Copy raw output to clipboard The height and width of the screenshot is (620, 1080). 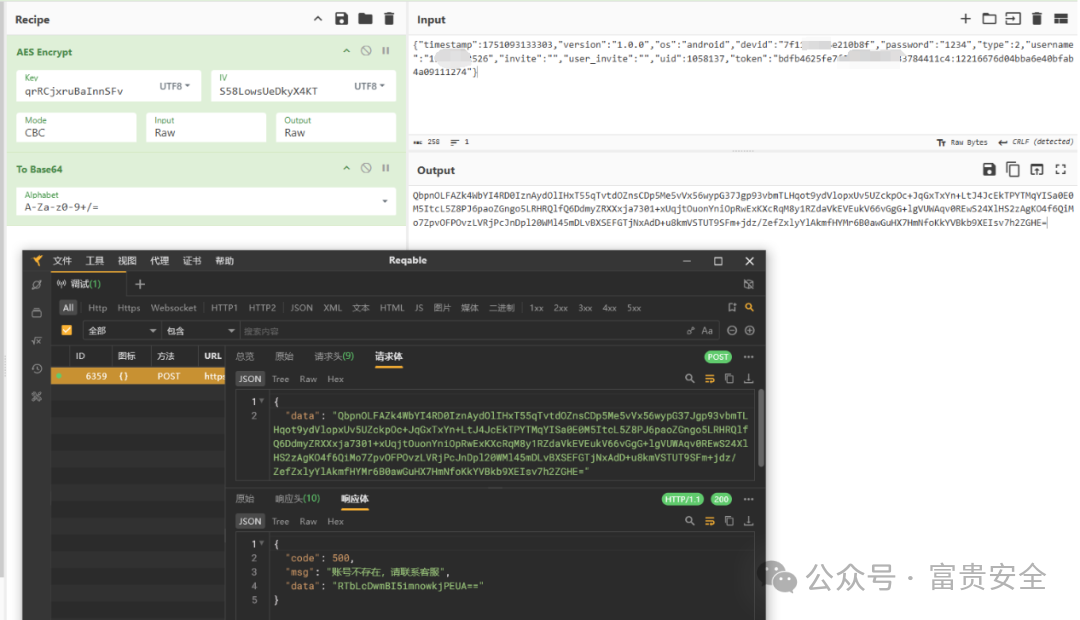(x=1012, y=169)
